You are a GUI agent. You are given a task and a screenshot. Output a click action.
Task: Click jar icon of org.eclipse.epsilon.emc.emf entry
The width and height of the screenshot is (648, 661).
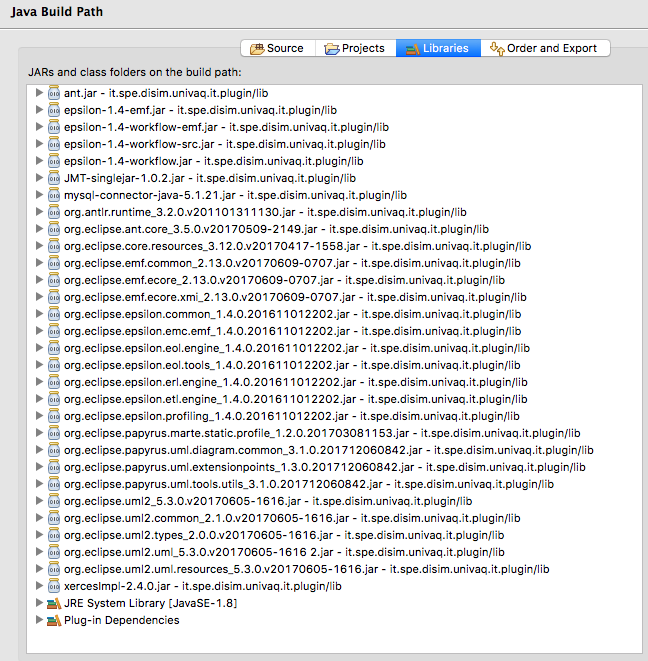(54, 330)
